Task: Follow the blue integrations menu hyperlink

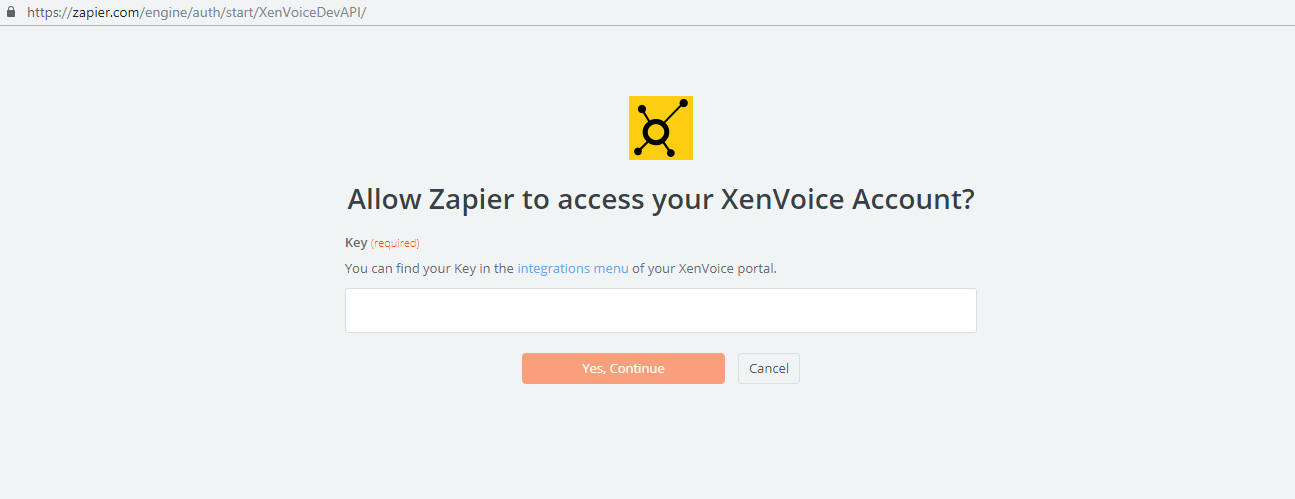Action: [x=573, y=269]
